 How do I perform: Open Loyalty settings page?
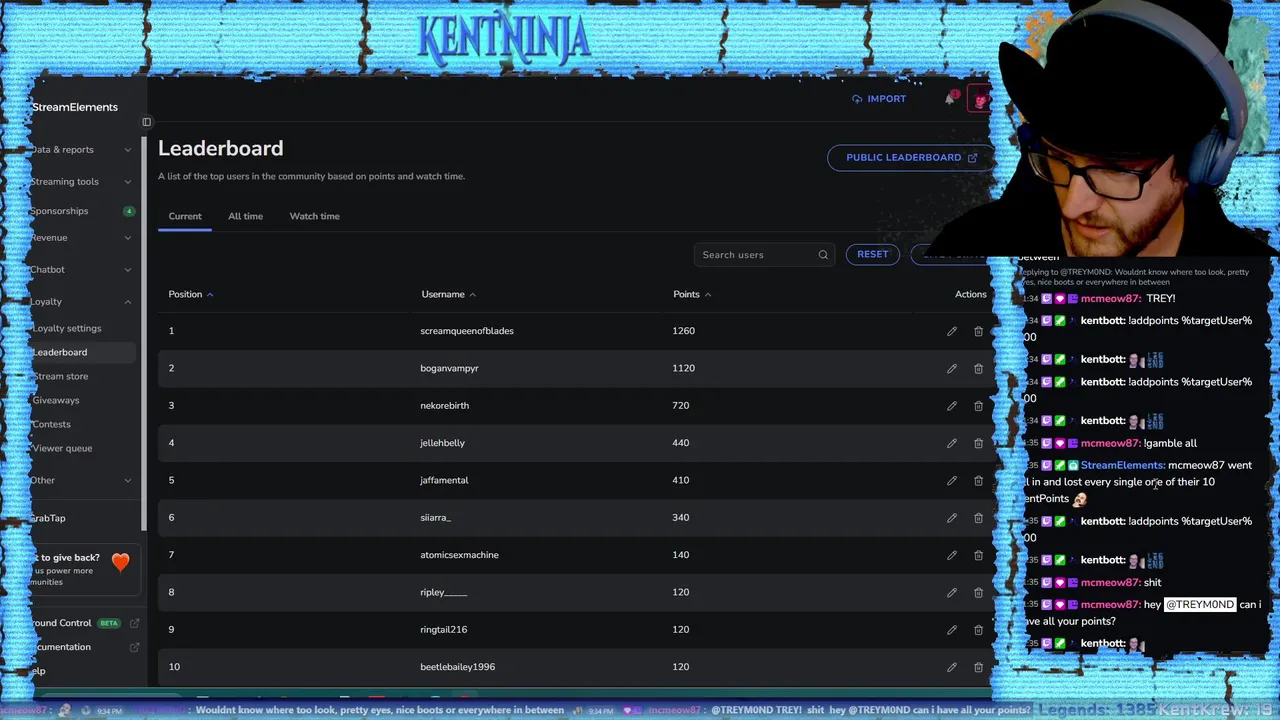66,328
